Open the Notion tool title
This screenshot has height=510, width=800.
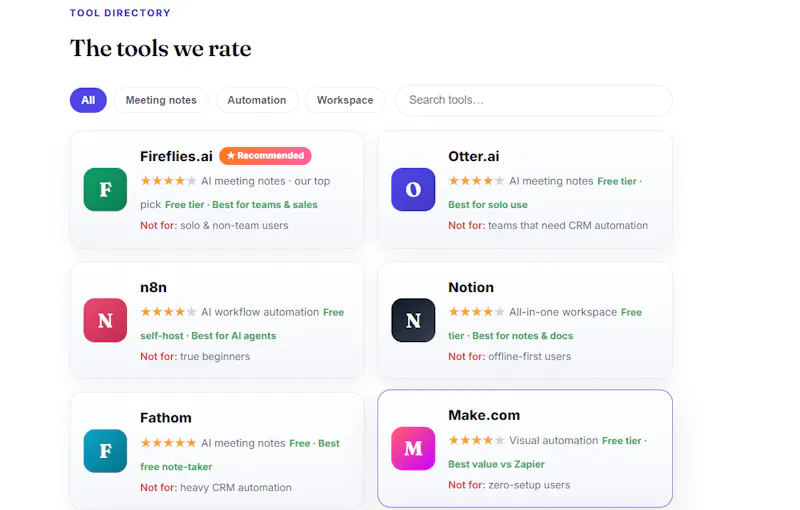[x=471, y=287]
